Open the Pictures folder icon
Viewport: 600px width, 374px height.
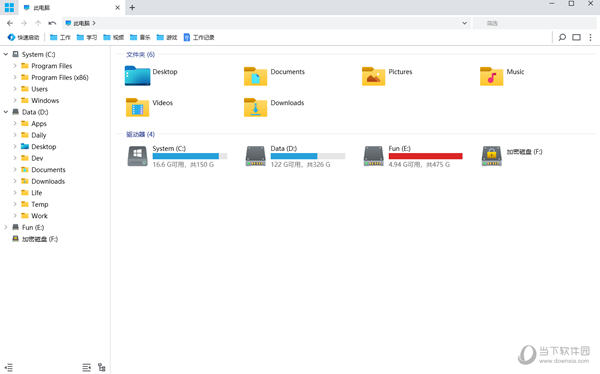pyautogui.click(x=373, y=76)
